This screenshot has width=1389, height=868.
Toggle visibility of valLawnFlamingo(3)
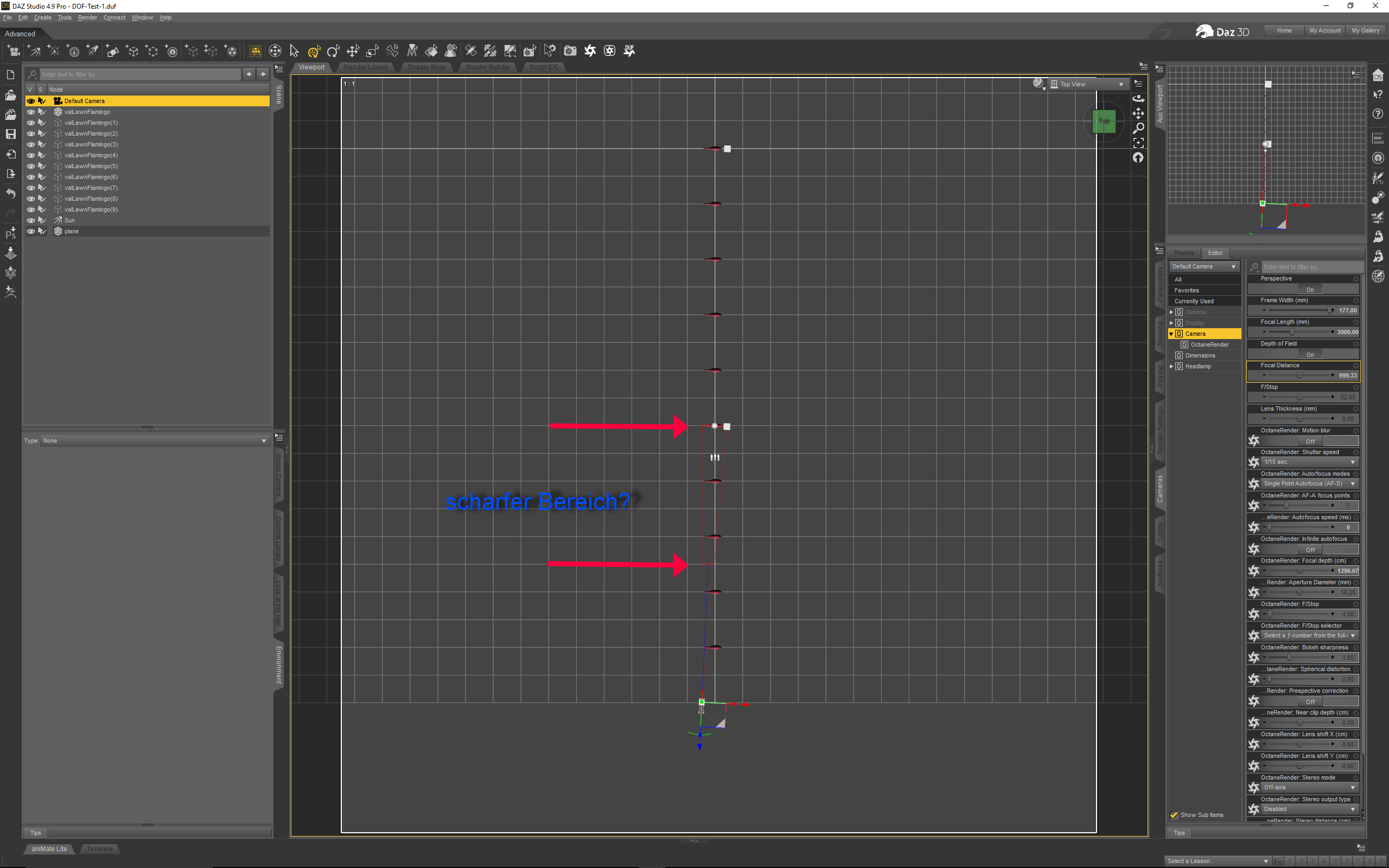pos(31,144)
